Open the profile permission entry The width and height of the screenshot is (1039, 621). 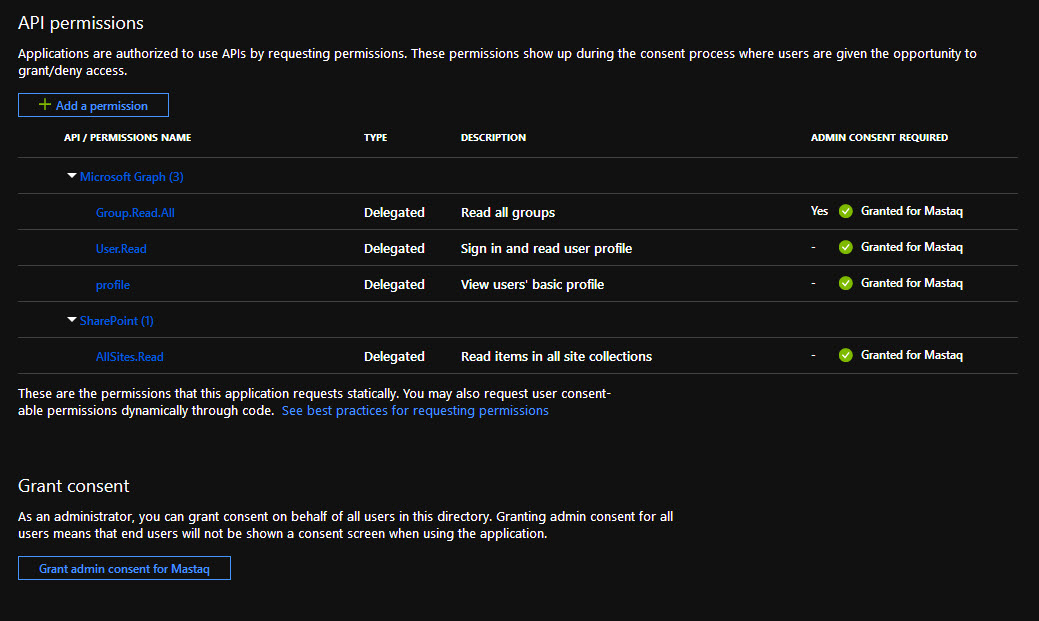(x=113, y=285)
